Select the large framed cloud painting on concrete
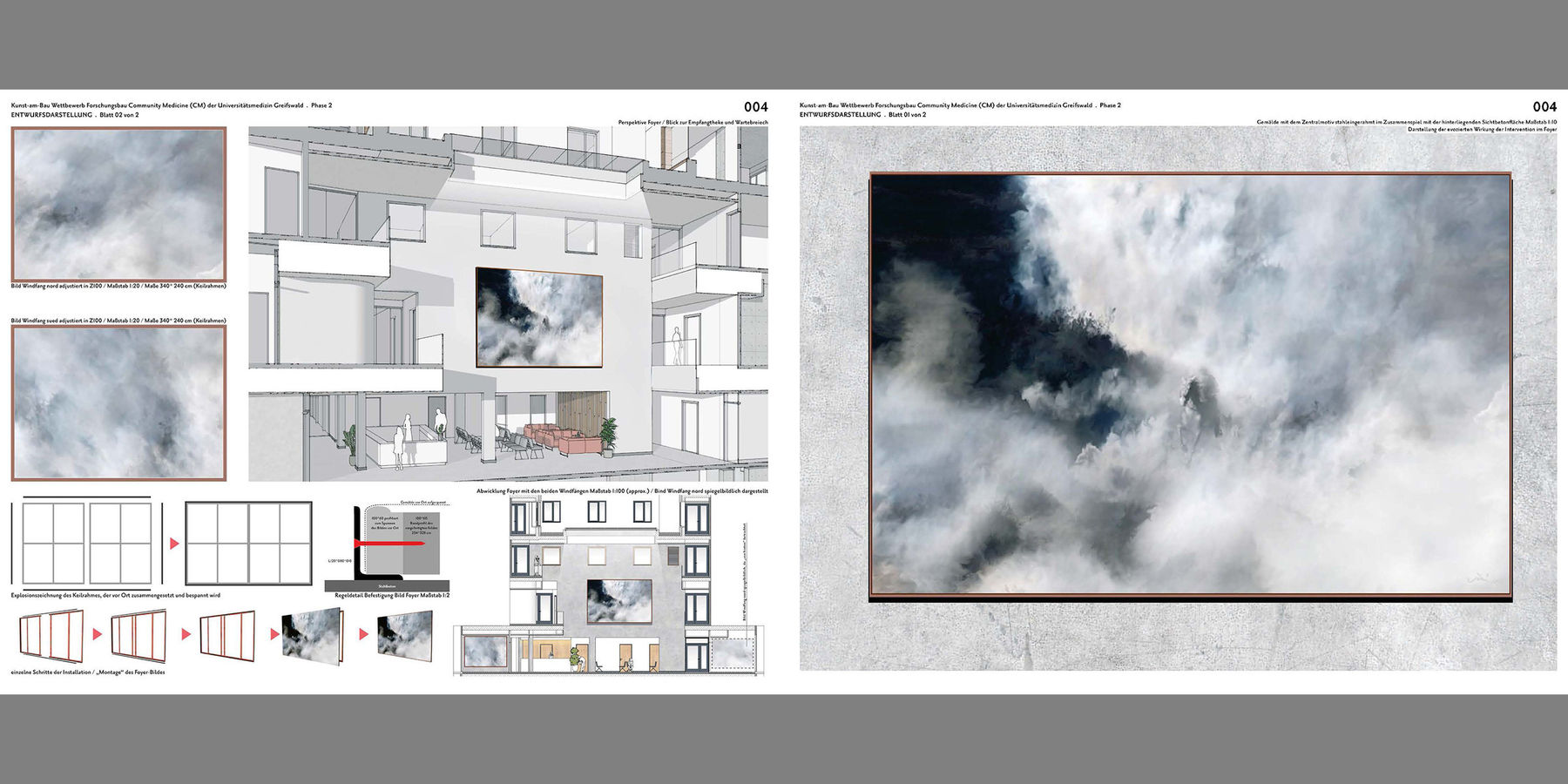The height and width of the screenshot is (784, 1568). tap(1190, 386)
